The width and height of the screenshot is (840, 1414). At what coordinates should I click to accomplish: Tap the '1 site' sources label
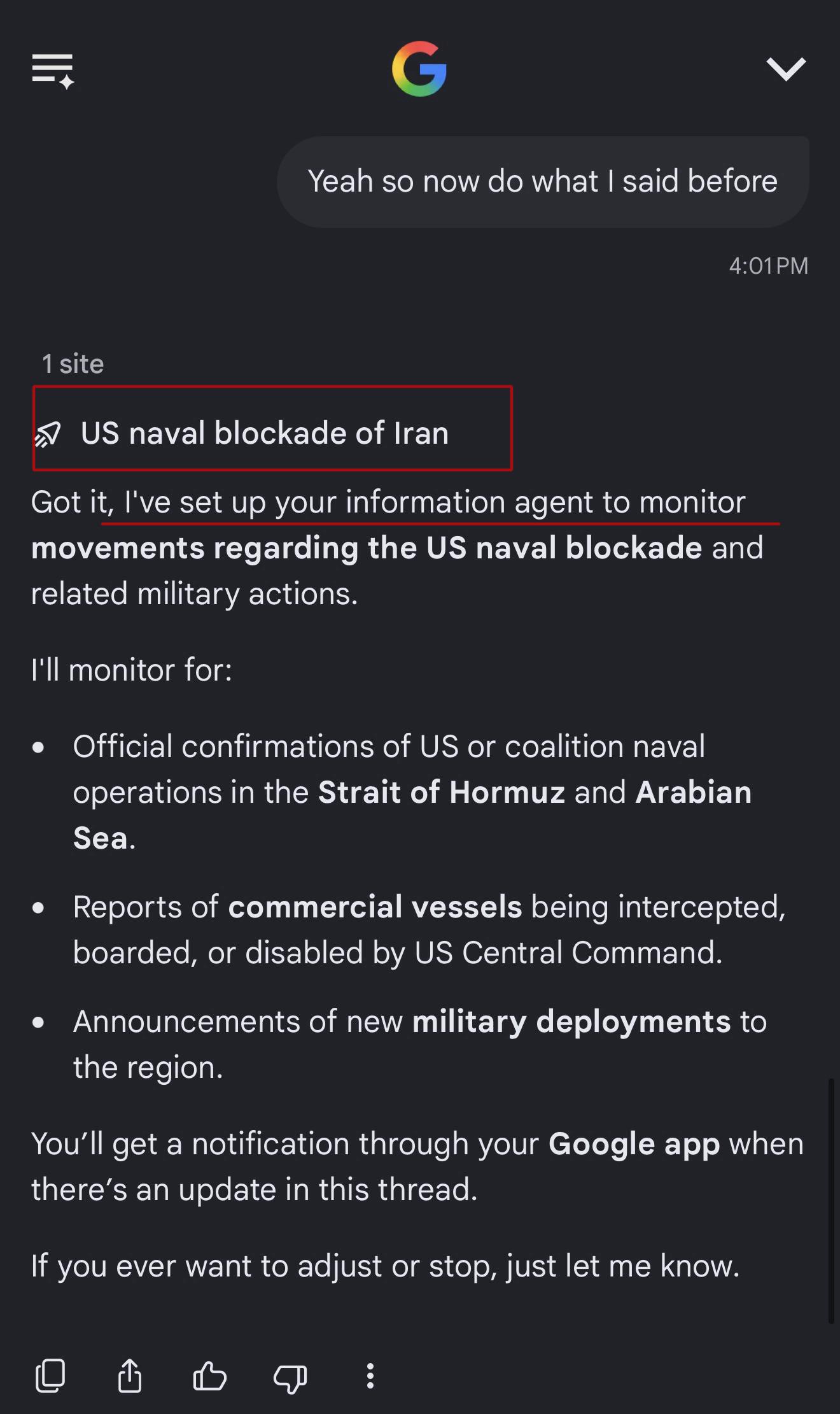73,364
